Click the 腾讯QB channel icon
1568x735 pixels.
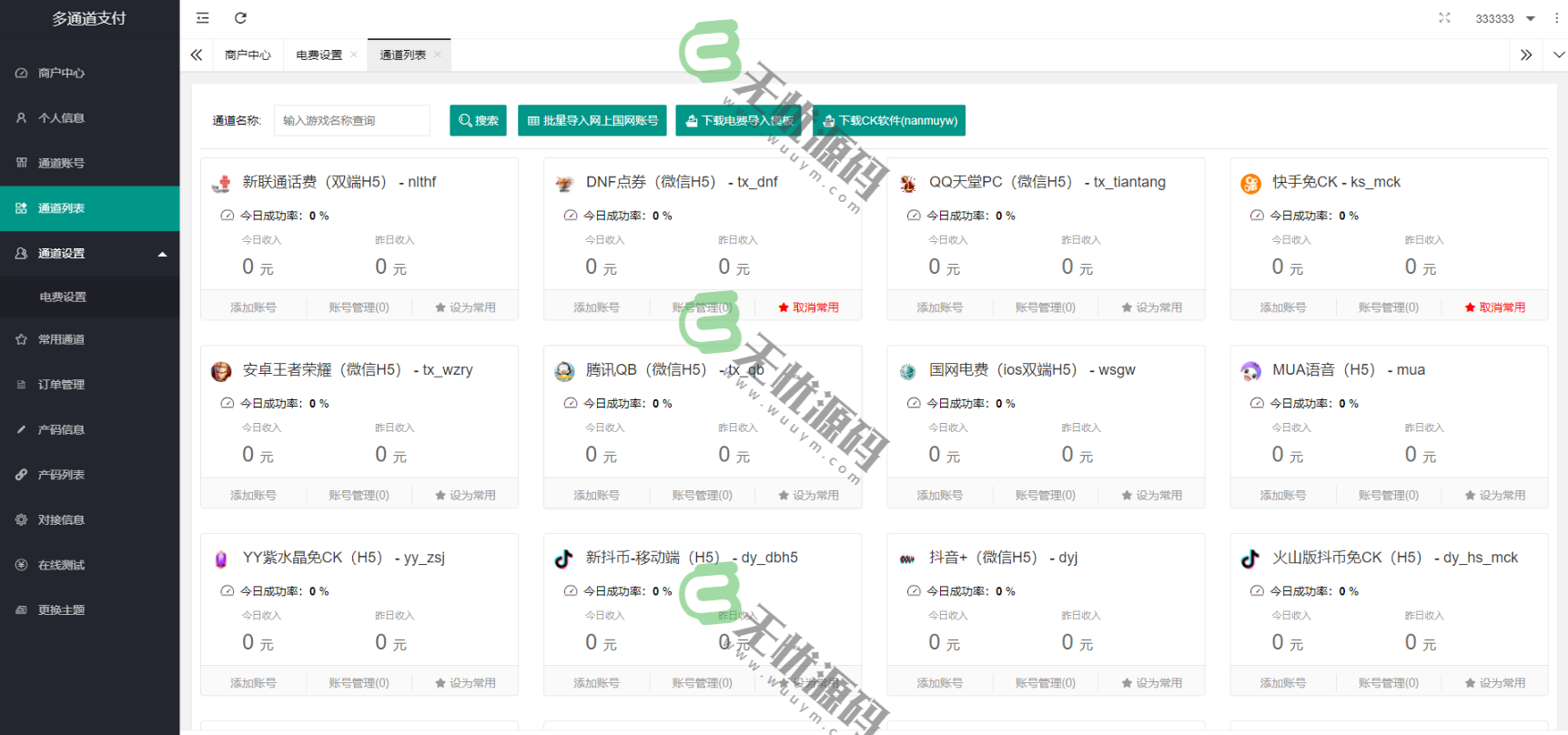click(x=564, y=371)
